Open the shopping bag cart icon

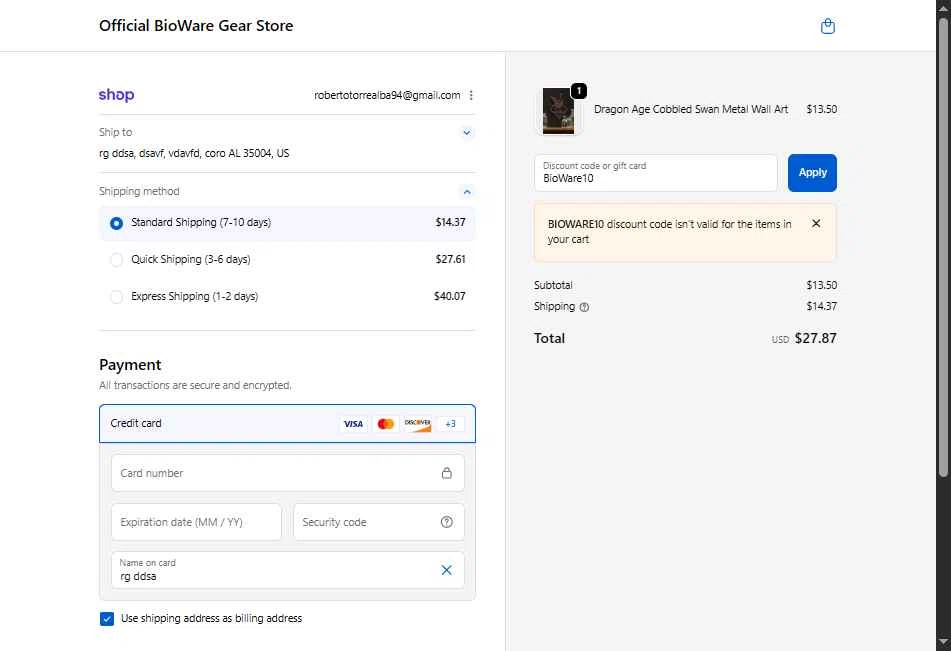point(827,26)
